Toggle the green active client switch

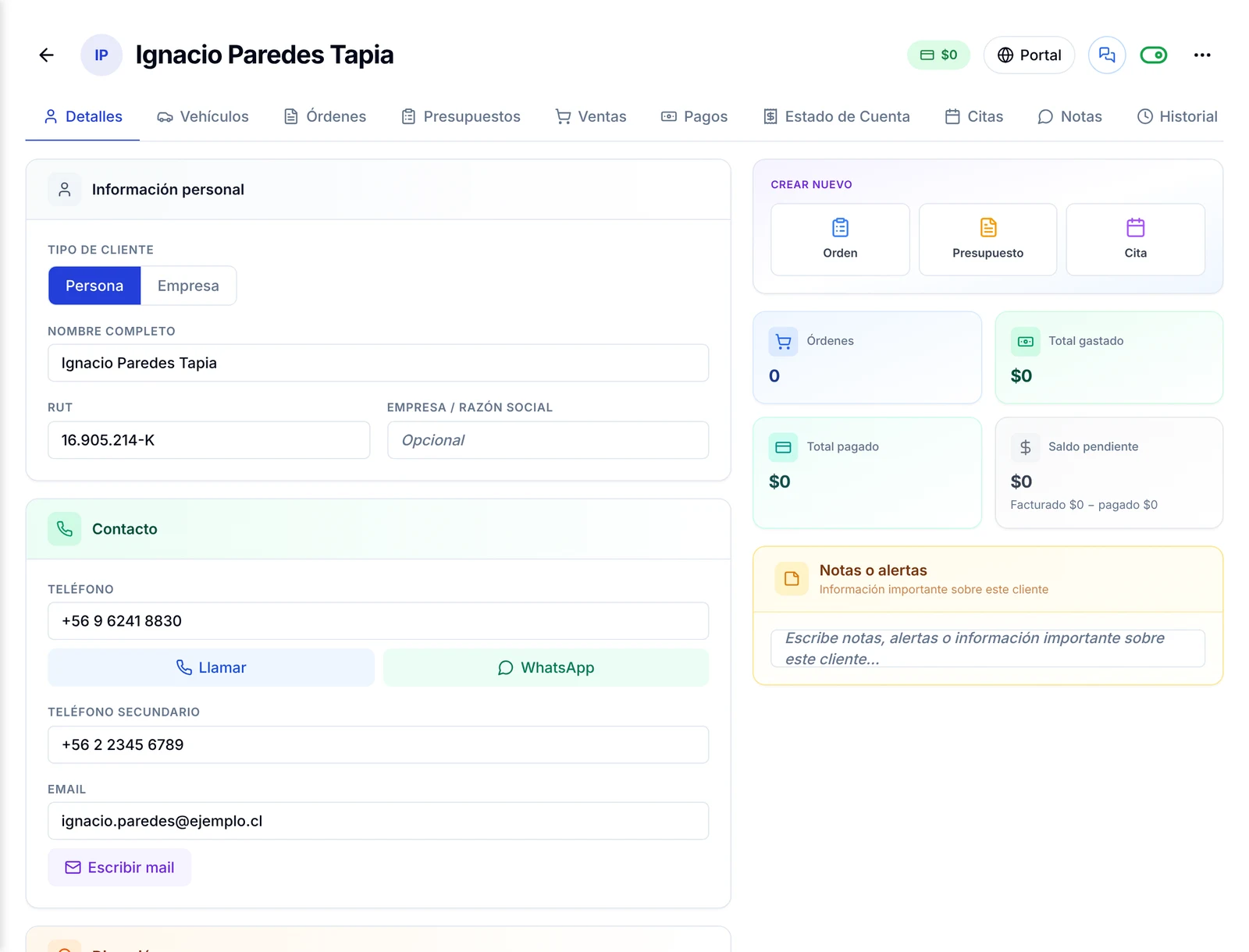(1154, 55)
